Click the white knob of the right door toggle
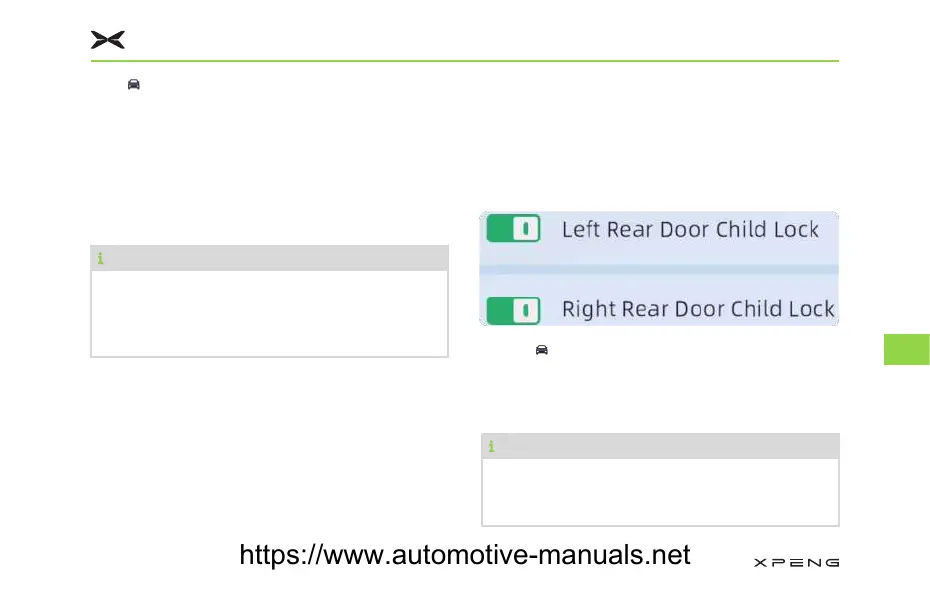This screenshot has width=930, height=600. tap(526, 311)
